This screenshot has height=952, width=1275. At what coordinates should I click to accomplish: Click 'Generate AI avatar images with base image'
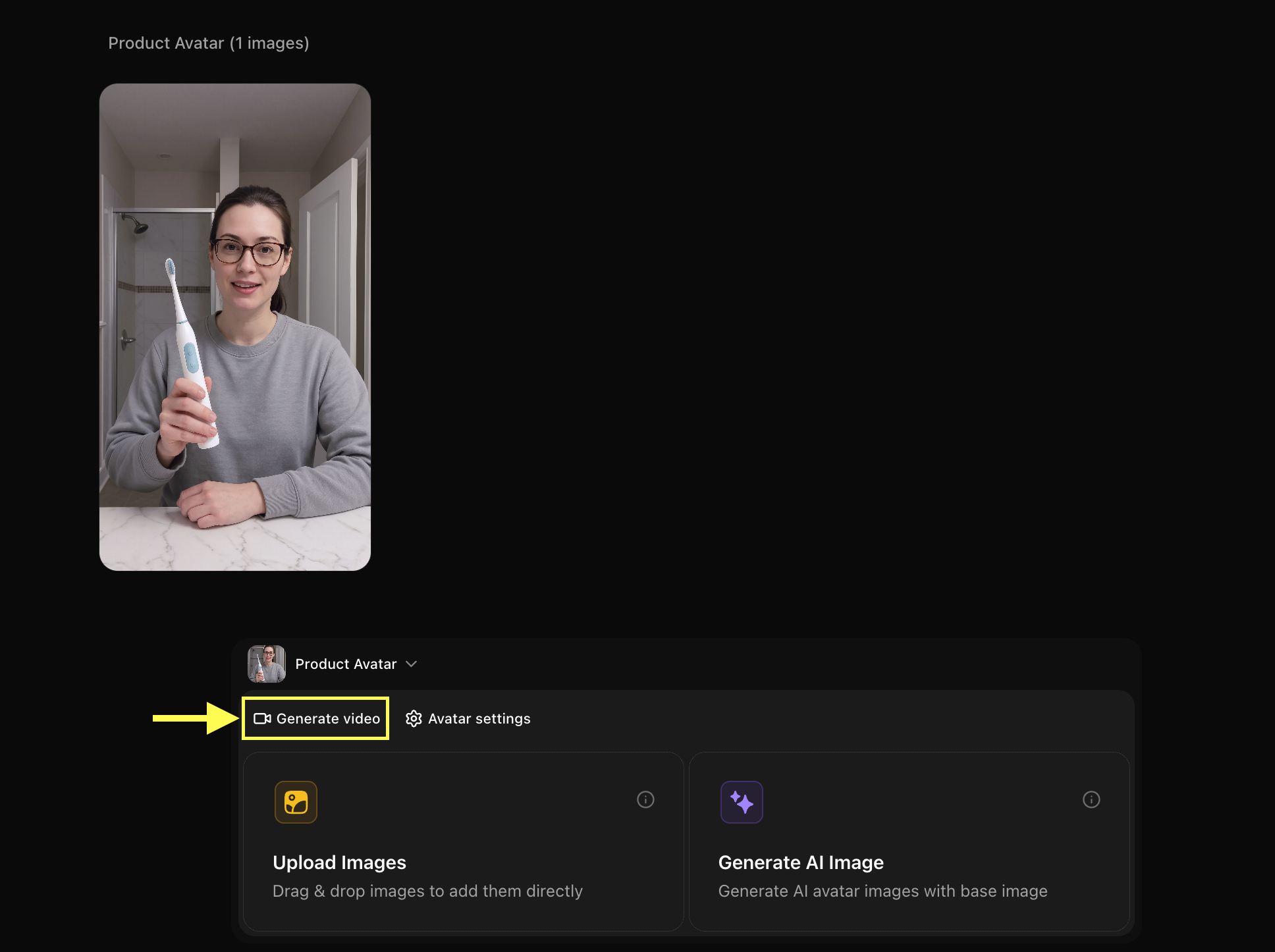(882, 891)
